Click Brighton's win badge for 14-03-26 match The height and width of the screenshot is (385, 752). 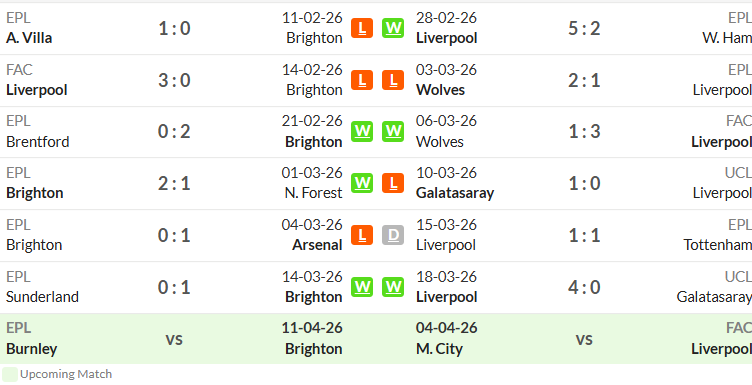point(362,287)
